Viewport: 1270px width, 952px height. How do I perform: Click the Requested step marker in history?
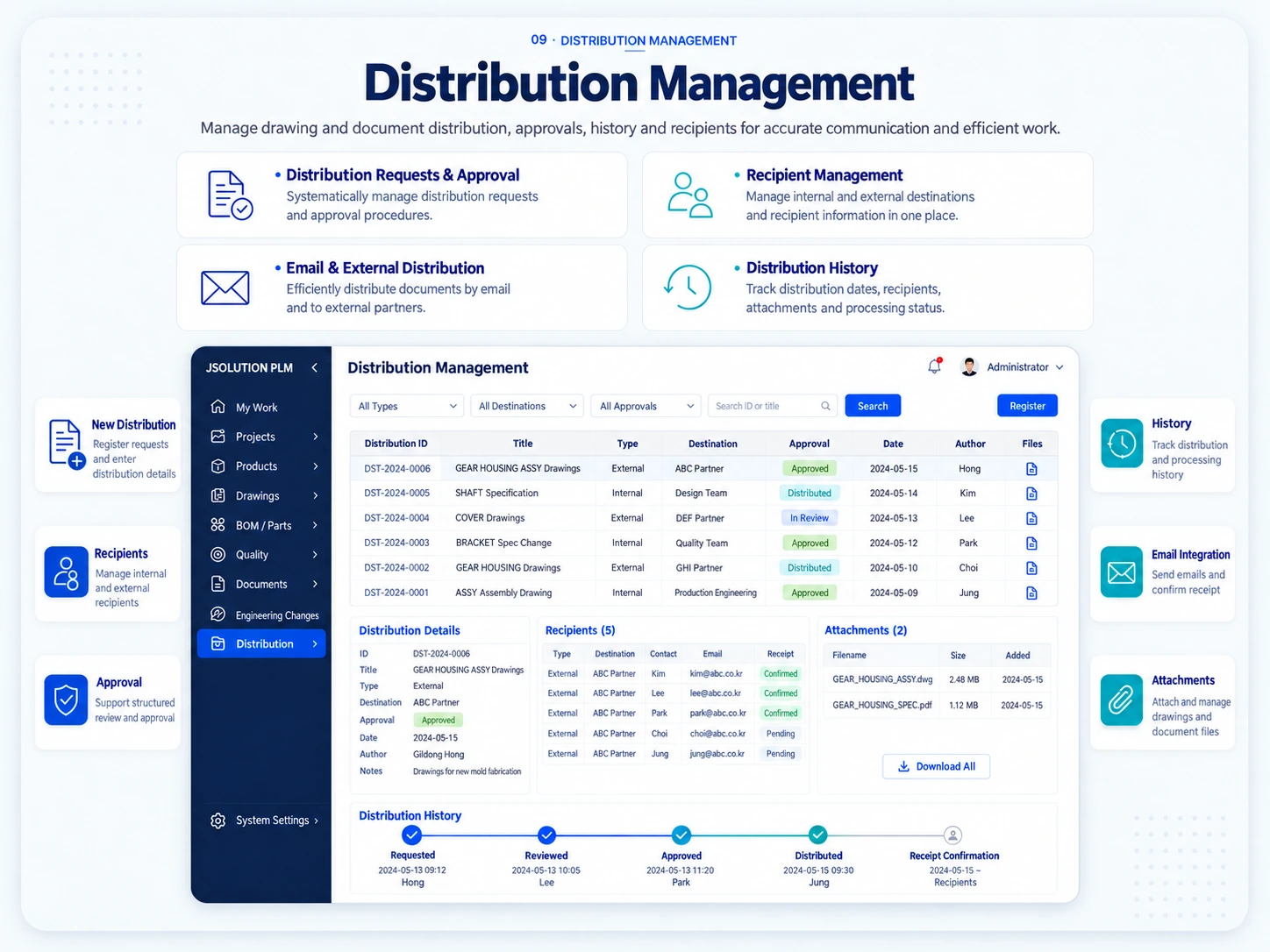[411, 835]
